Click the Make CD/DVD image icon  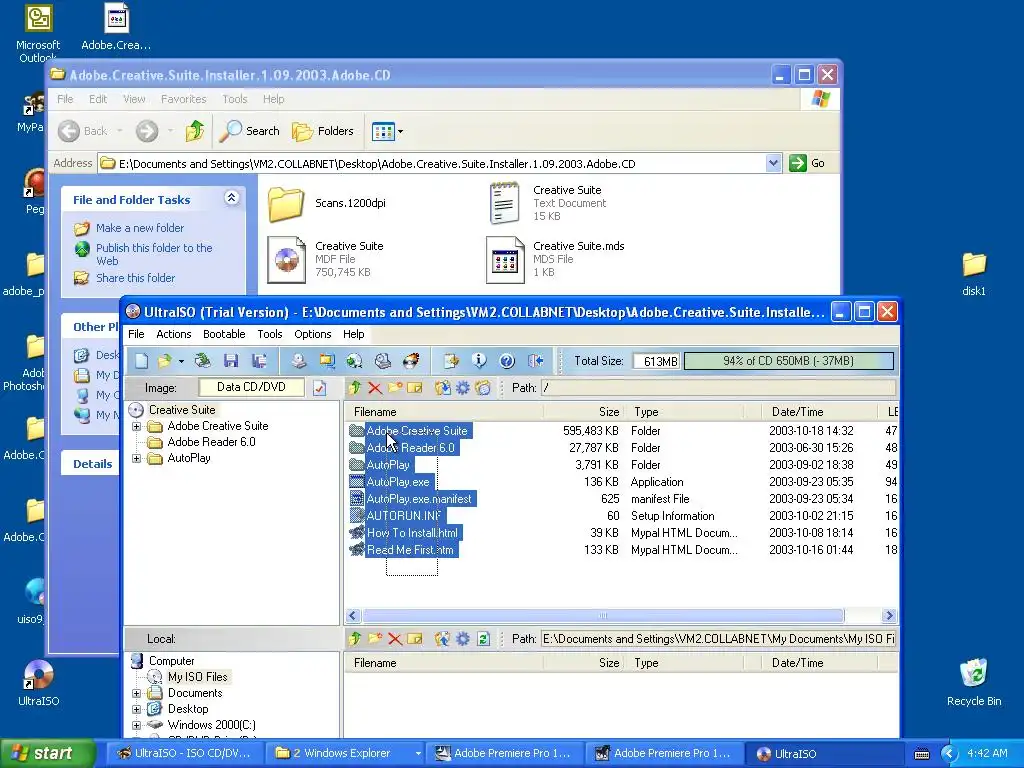(299, 360)
